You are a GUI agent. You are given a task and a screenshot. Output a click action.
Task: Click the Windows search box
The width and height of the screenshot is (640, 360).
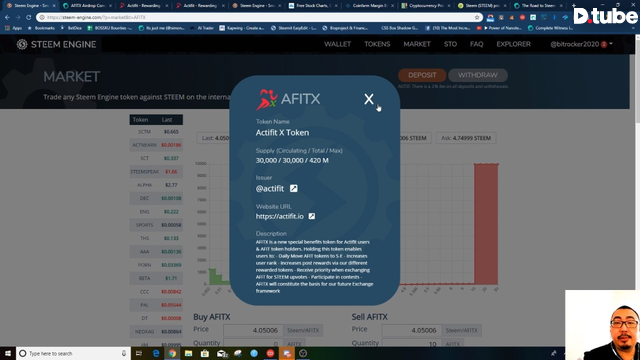point(73,353)
